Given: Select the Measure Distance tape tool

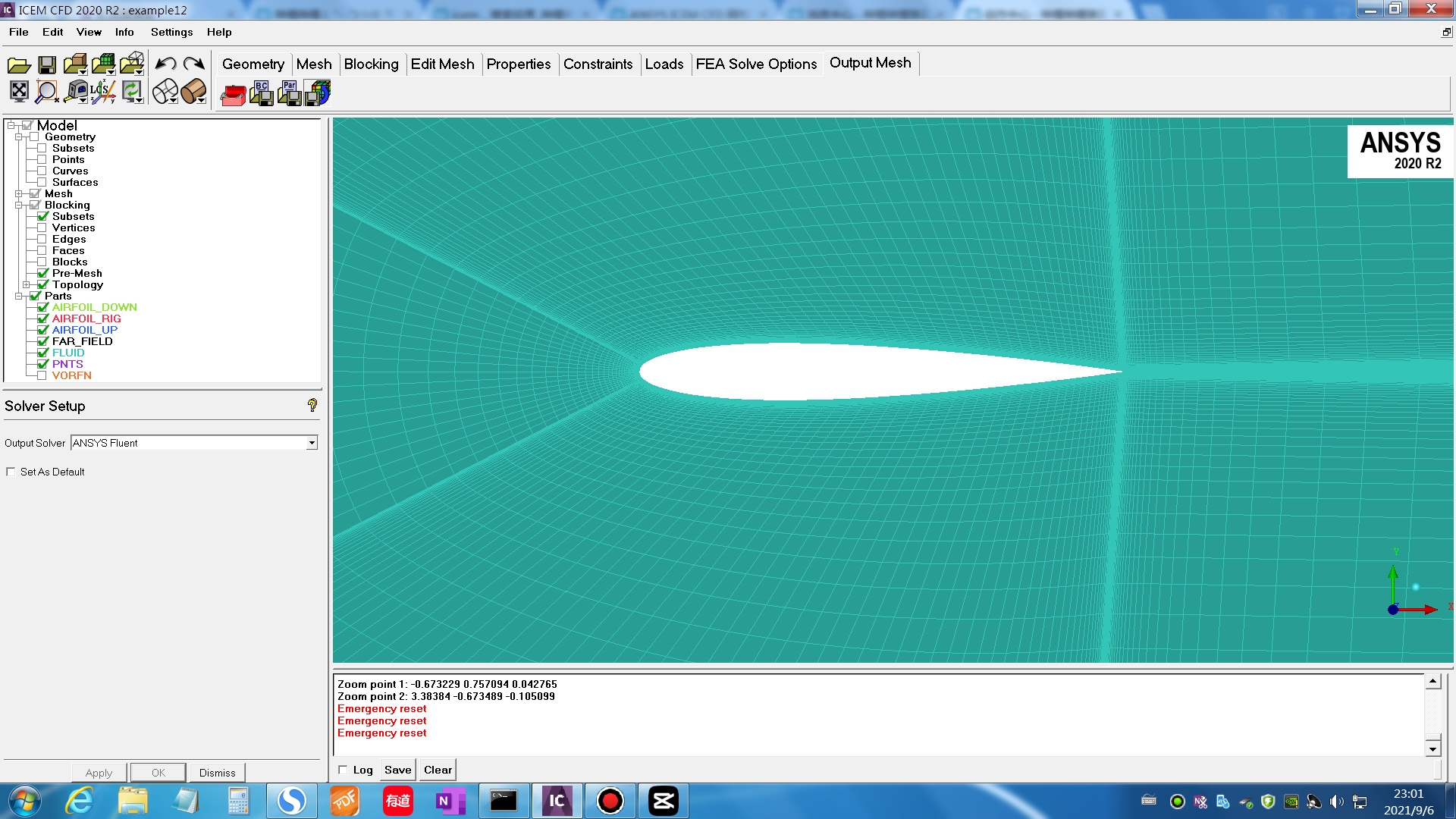Looking at the screenshot, I should 75,92.
